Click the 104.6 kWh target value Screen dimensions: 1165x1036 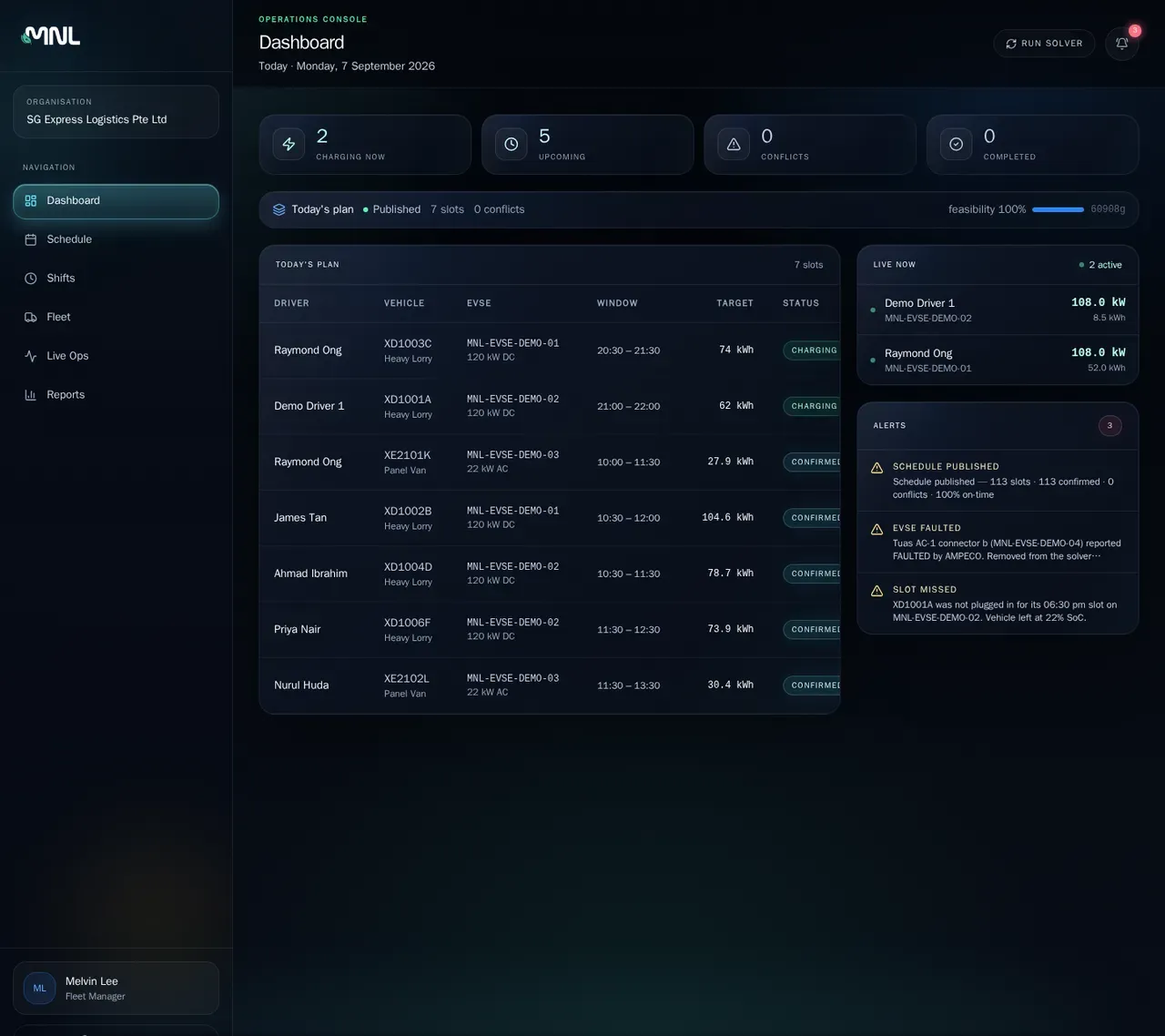coord(727,517)
